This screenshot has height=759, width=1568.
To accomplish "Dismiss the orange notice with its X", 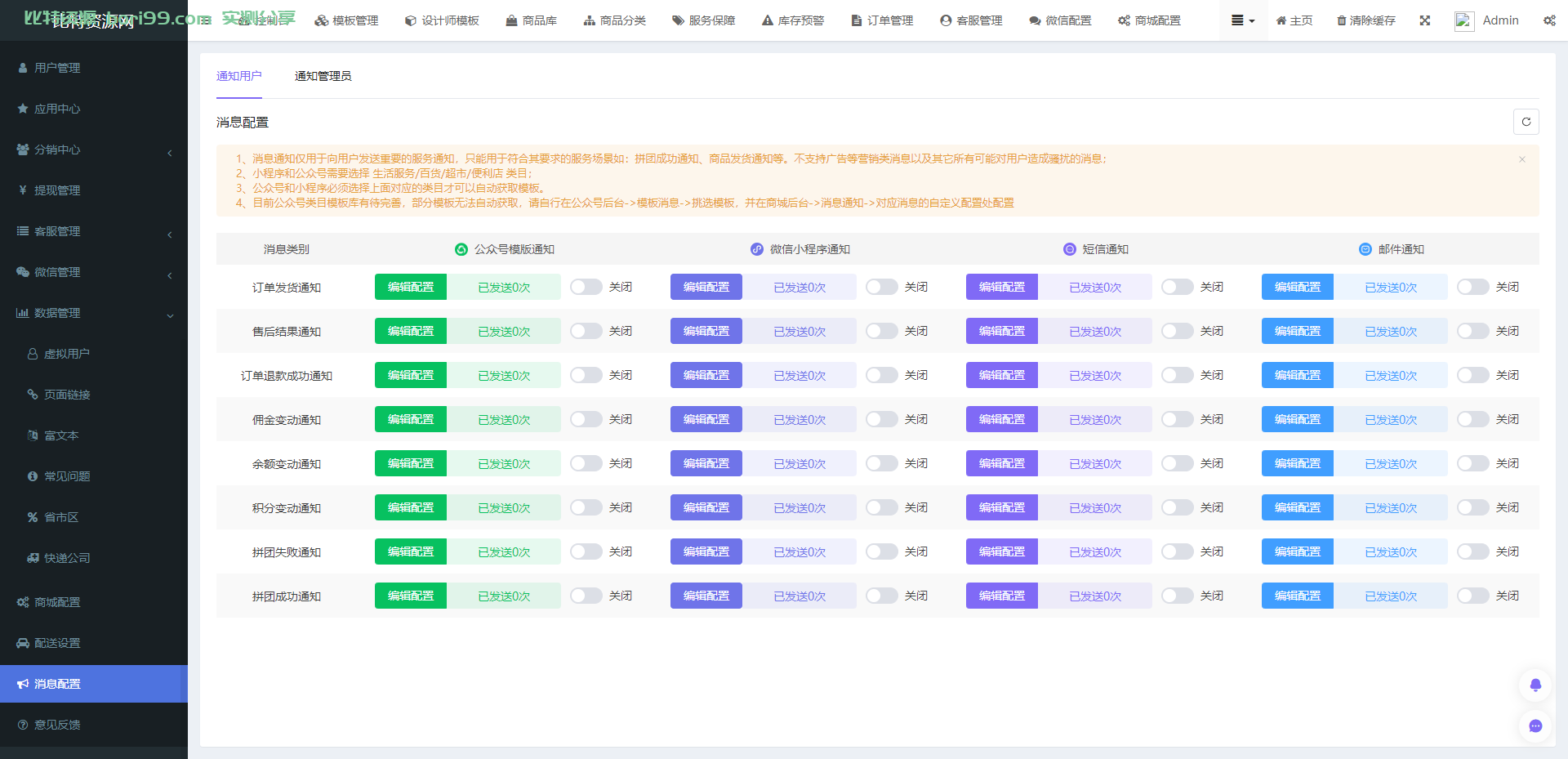I will pyautogui.click(x=1522, y=159).
